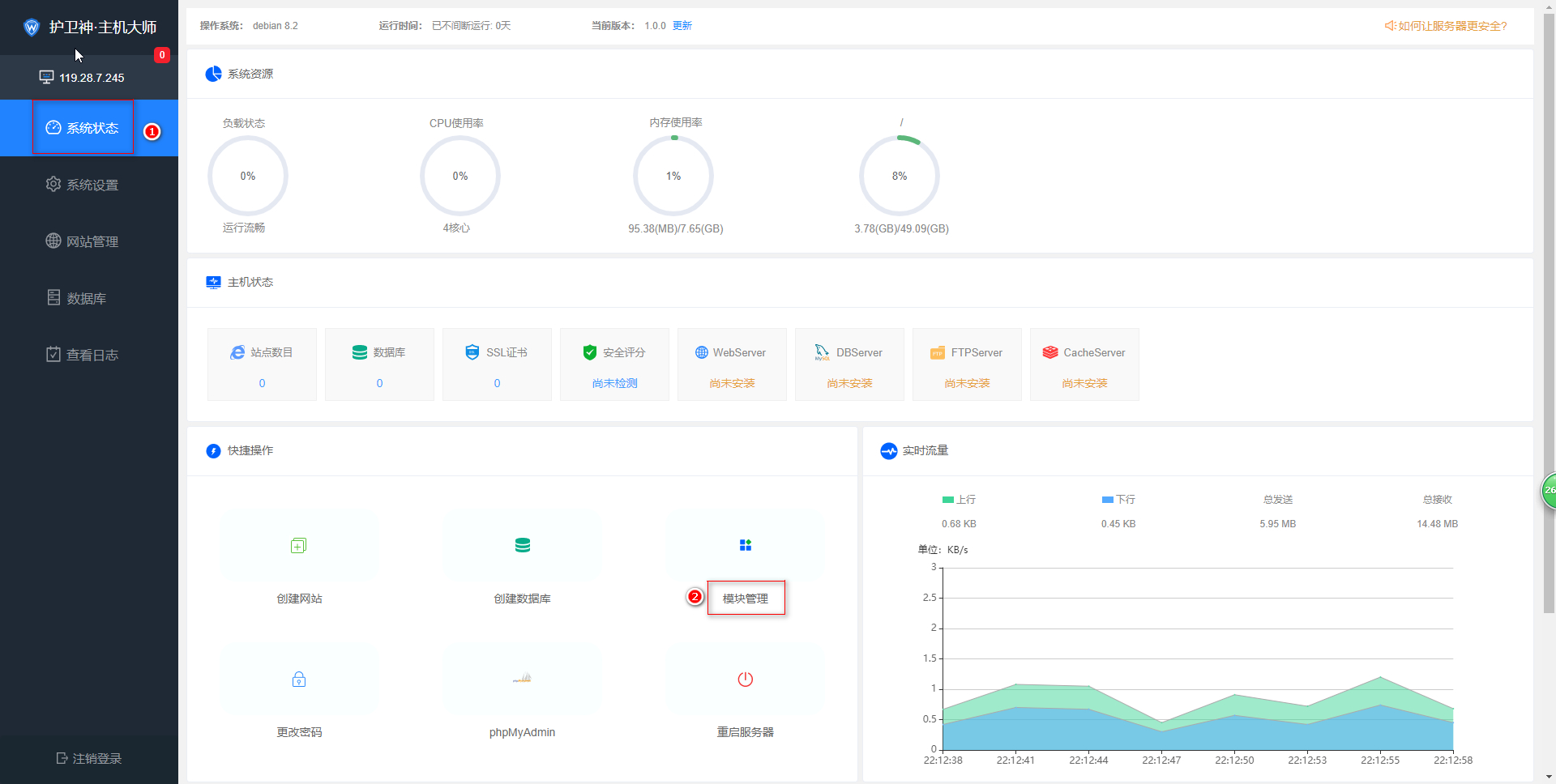
Task: Toggle the 上行 legend in traffic chart
Action: pos(960,500)
